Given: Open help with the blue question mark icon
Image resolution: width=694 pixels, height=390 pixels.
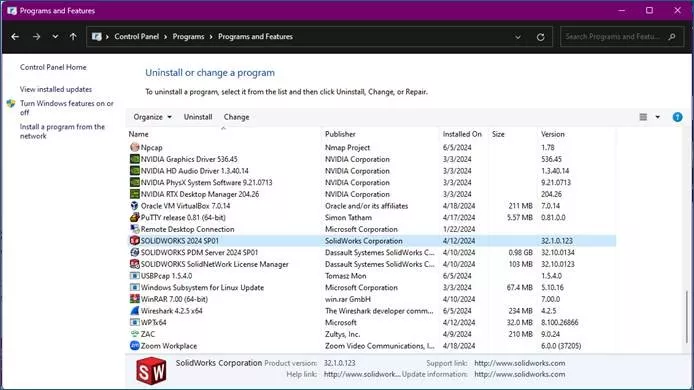Looking at the screenshot, I should (677, 117).
